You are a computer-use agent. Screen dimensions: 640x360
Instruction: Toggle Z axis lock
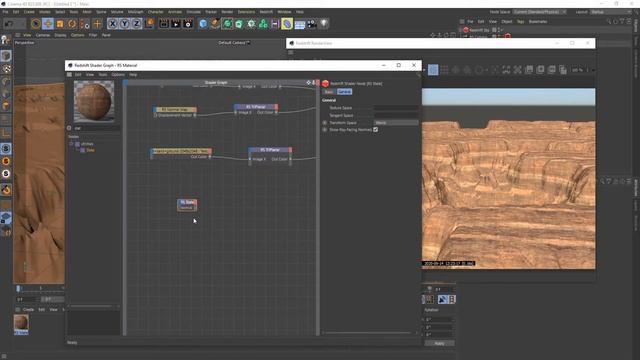pos(136,24)
